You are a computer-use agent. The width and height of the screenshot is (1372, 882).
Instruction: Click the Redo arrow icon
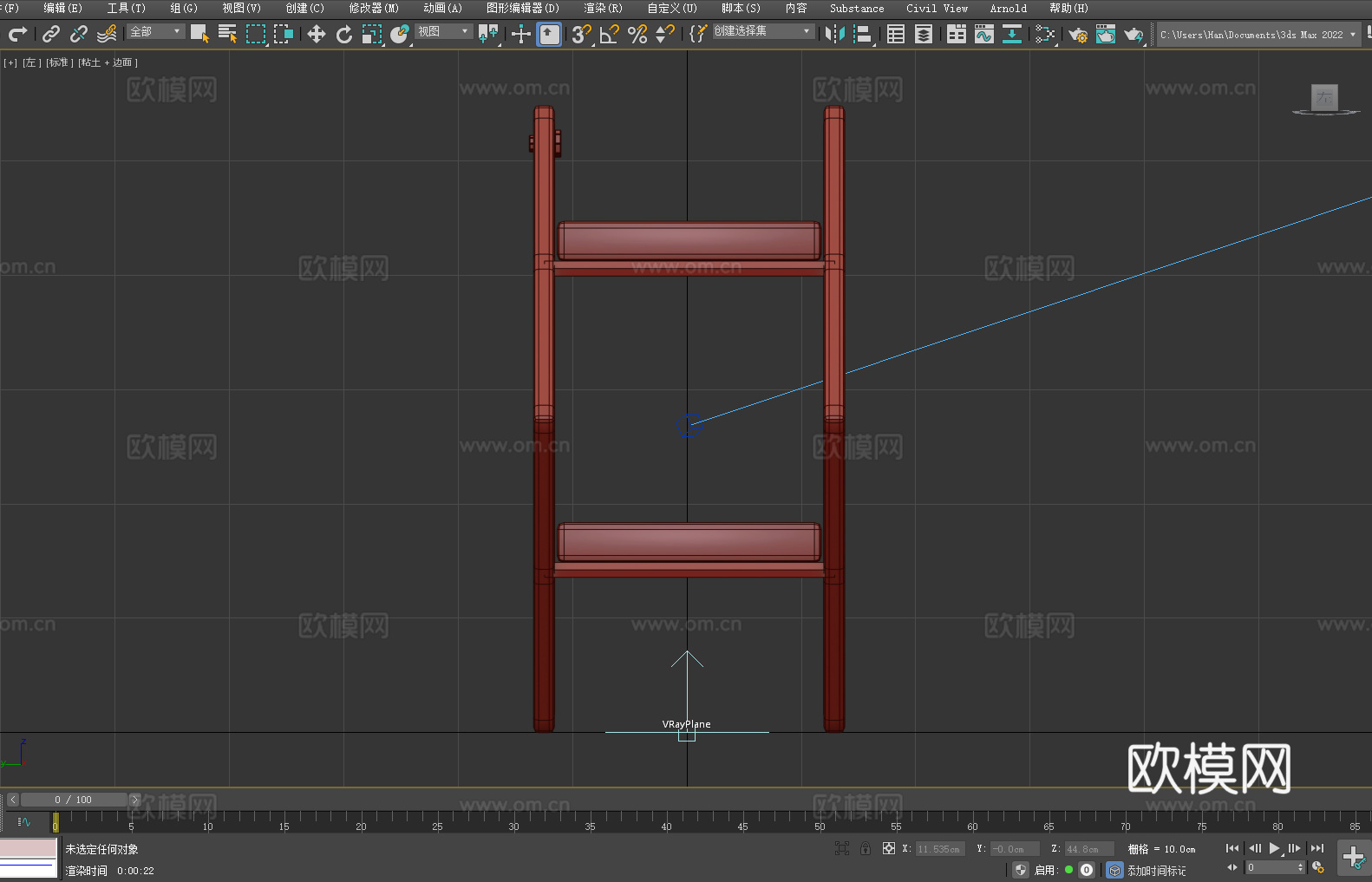(x=16, y=34)
